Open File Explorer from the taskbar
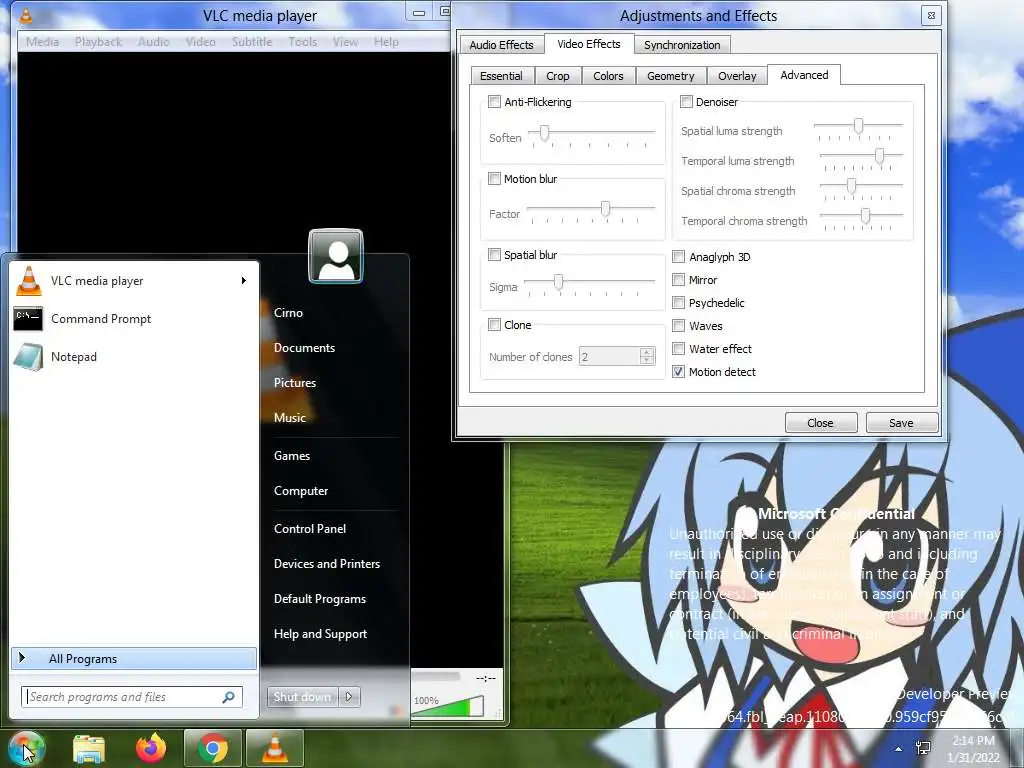Image resolution: width=1024 pixels, height=768 pixels. pos(89,748)
